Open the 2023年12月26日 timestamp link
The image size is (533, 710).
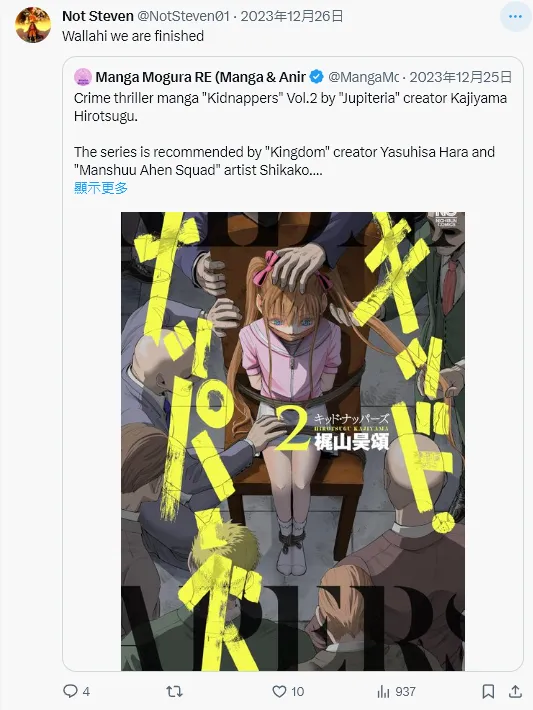(x=292, y=16)
